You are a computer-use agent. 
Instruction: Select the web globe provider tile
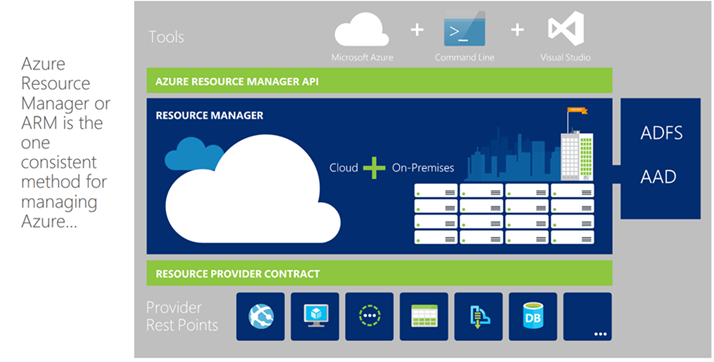coord(260,316)
